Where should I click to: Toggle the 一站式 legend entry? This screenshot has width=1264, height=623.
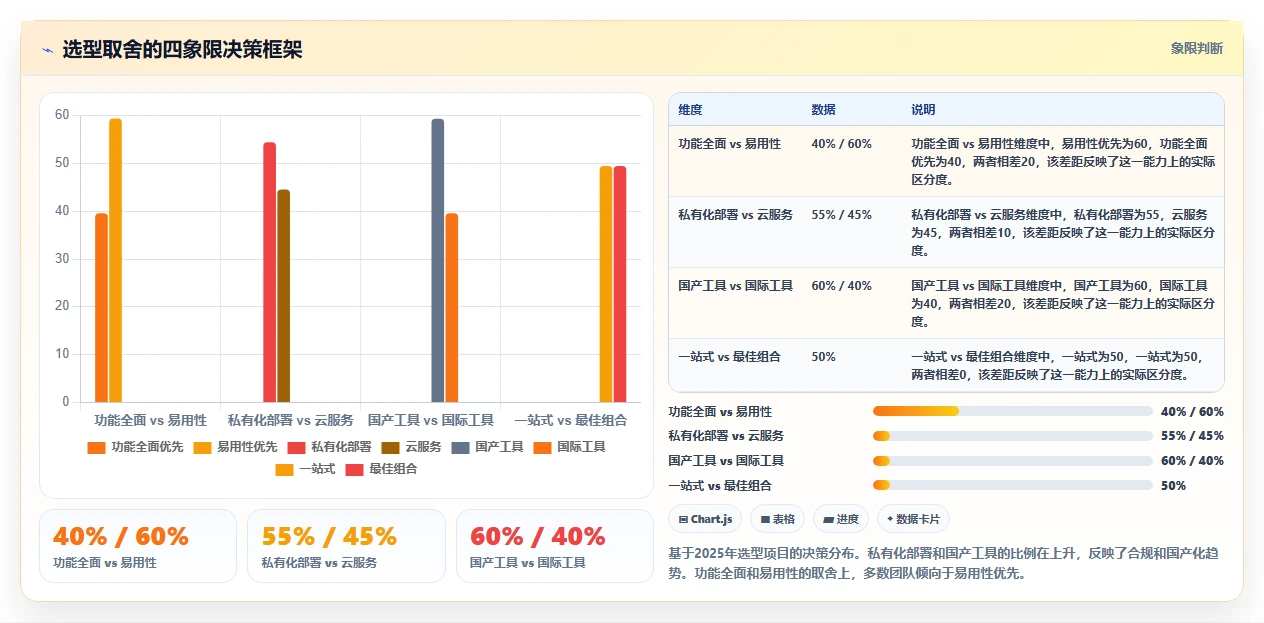click(305, 469)
